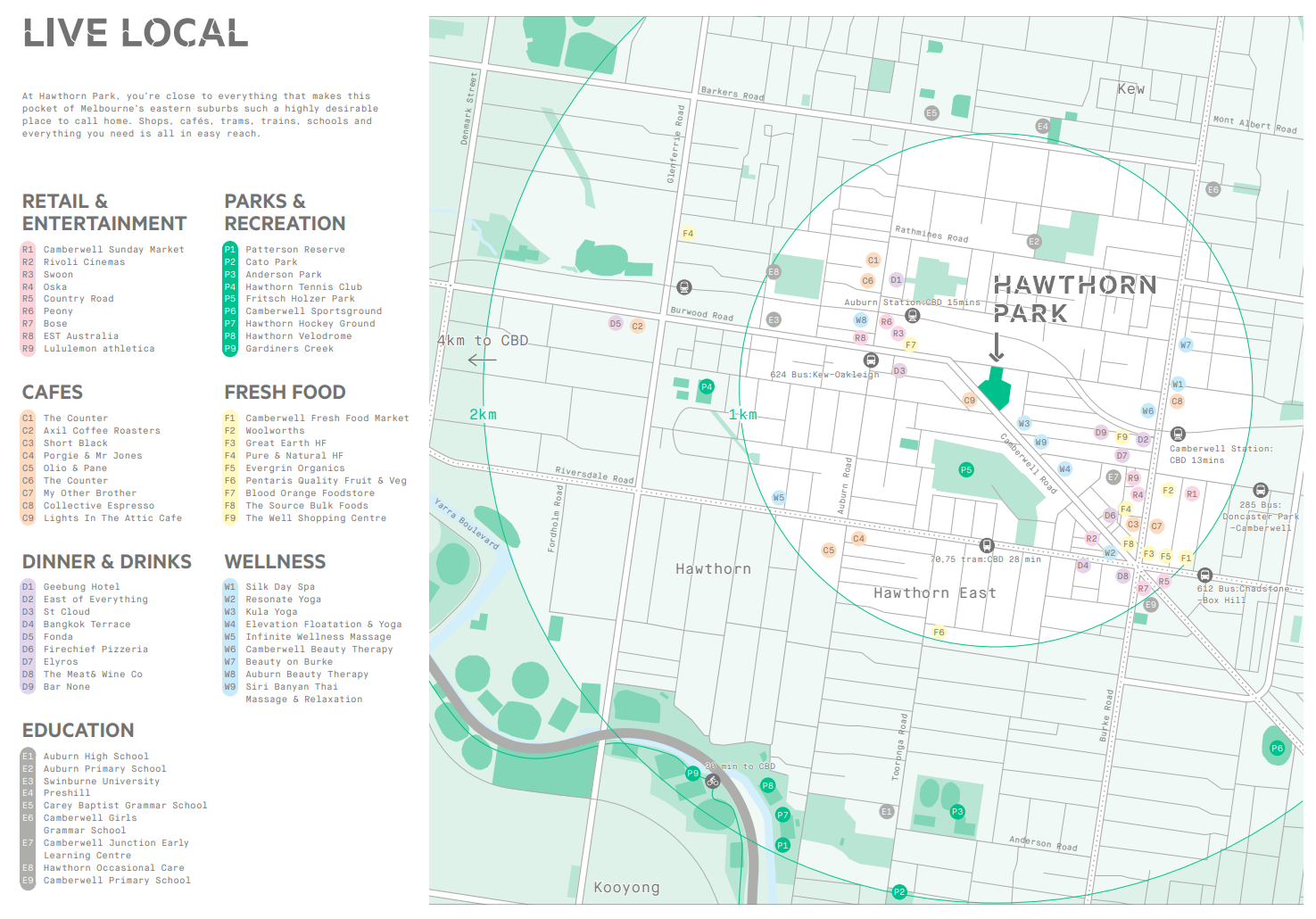Click the P3 park marker on the map
Screen dimensions: 1316x919
coord(957,812)
